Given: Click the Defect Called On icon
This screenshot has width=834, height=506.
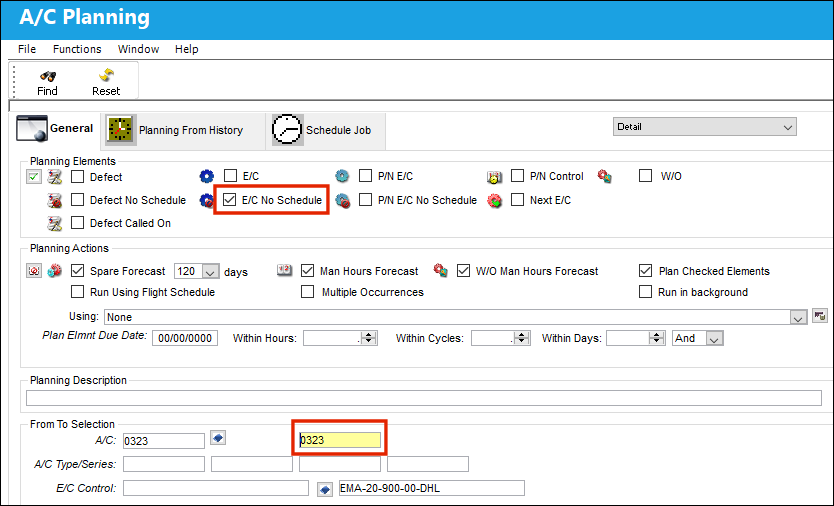Looking at the screenshot, I should [55, 223].
